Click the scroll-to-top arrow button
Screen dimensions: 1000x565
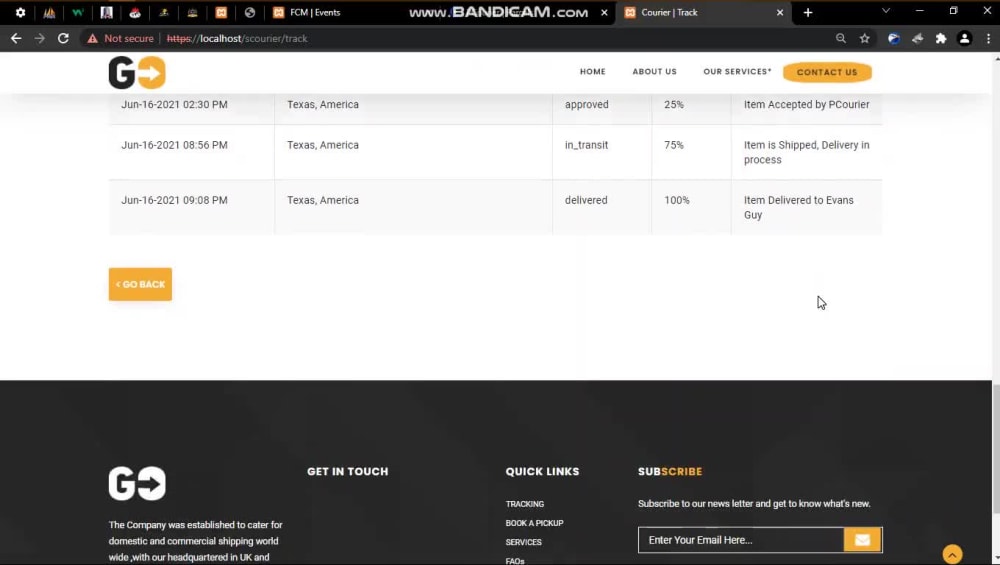tap(952, 554)
